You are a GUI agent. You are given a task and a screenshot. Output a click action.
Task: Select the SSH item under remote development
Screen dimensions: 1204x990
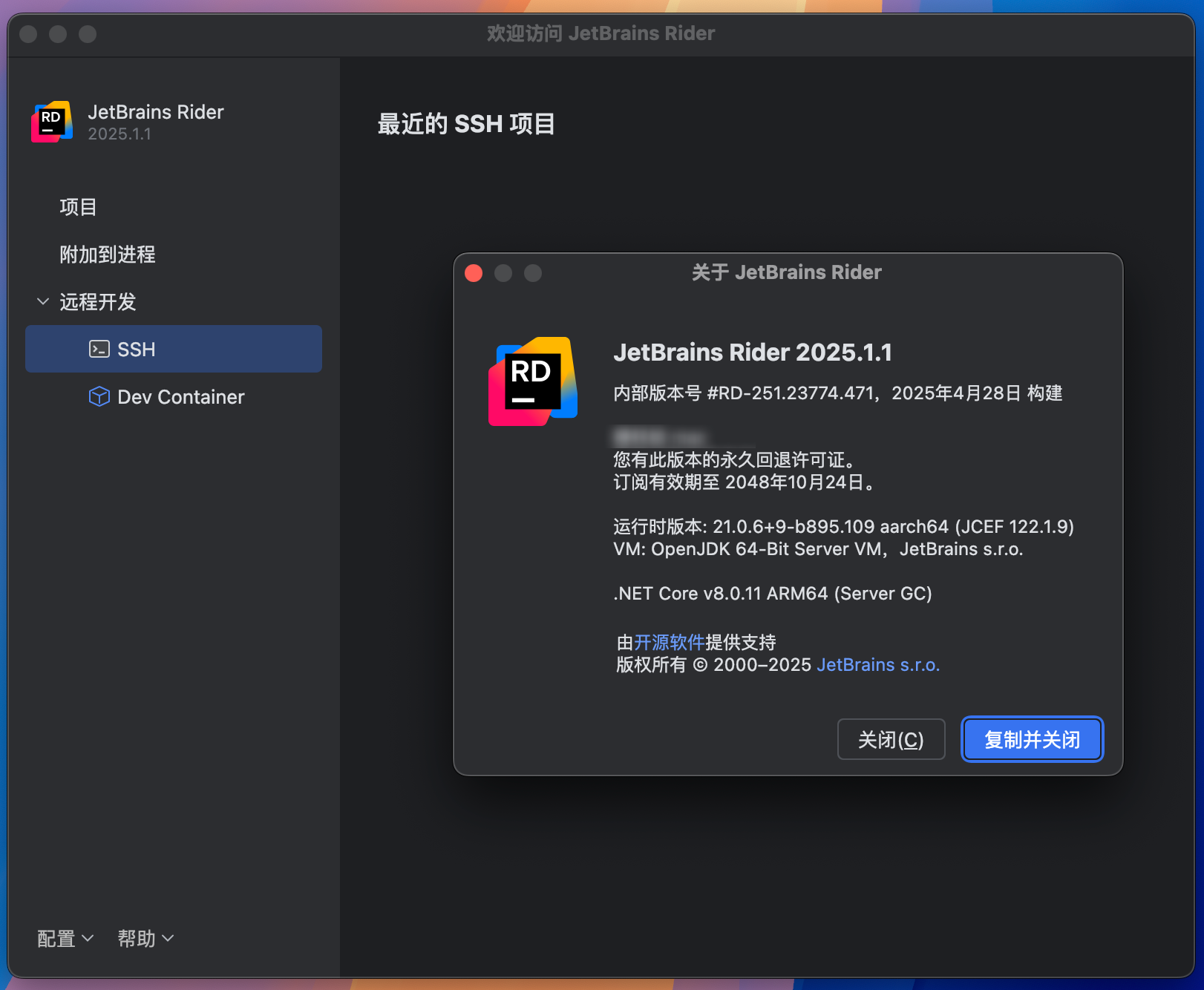click(174, 349)
